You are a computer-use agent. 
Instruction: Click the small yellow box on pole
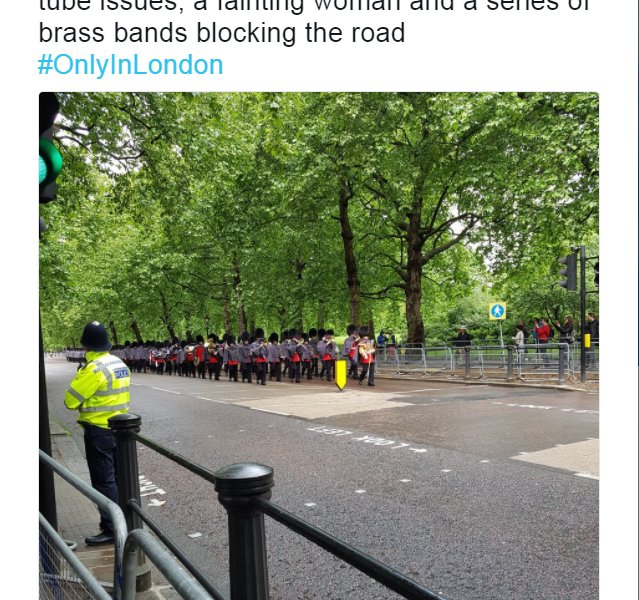pos(587,341)
